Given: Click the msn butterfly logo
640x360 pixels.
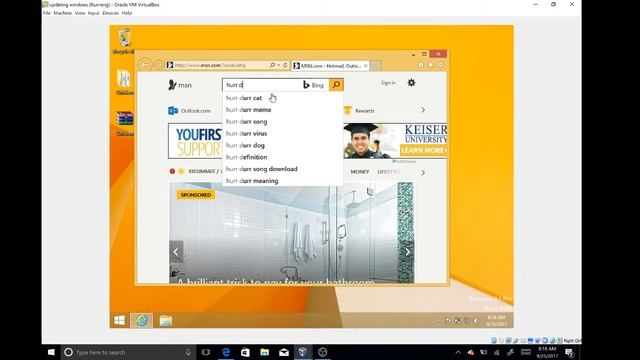Looking at the screenshot, I should pos(180,85).
